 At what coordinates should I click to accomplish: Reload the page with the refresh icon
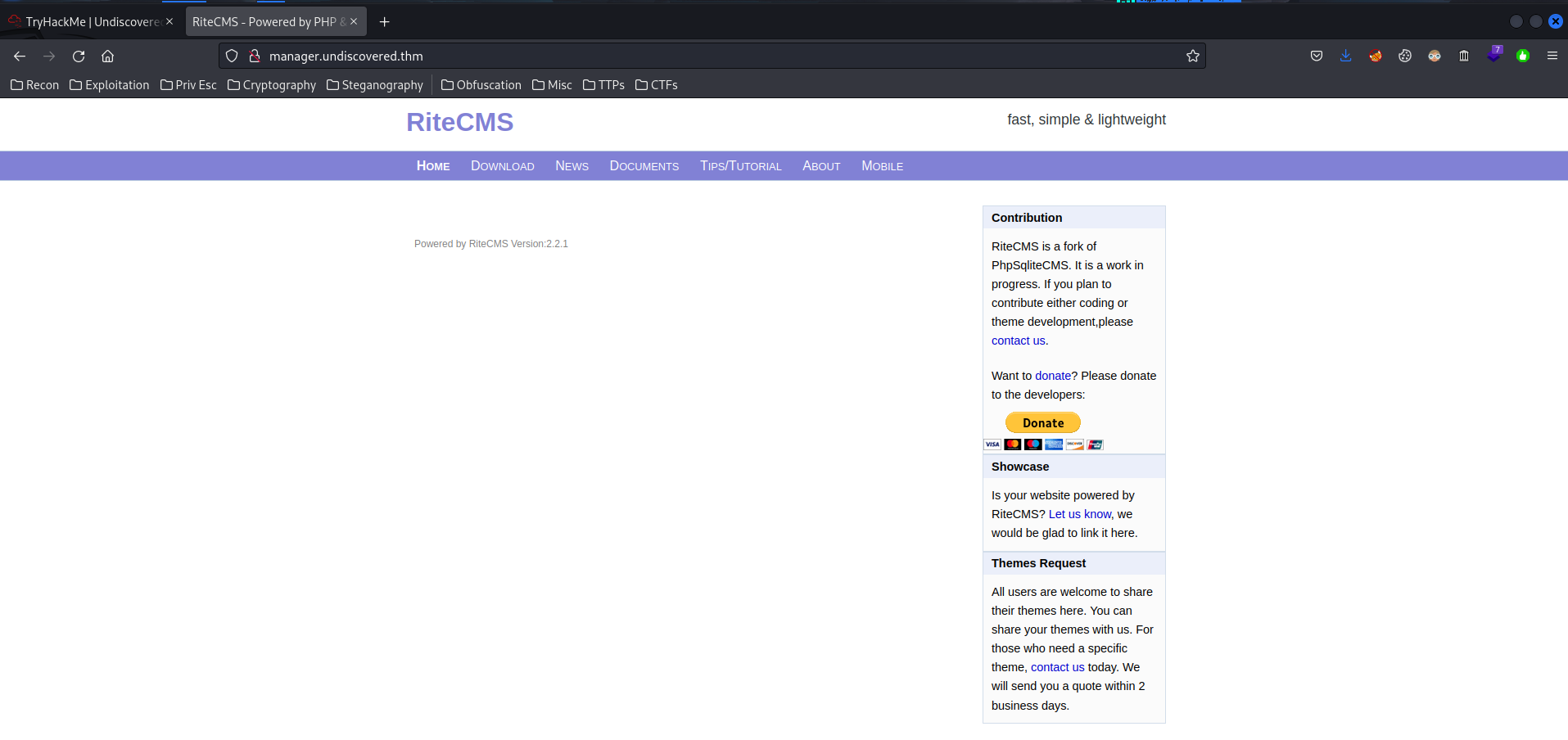pos(79,56)
